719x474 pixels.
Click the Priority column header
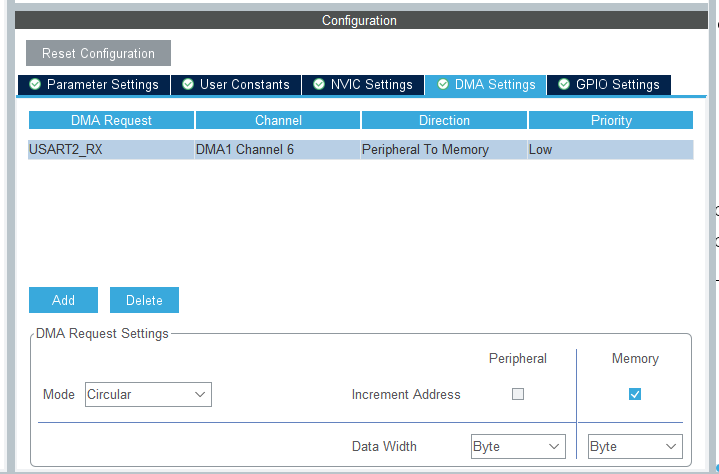611,120
